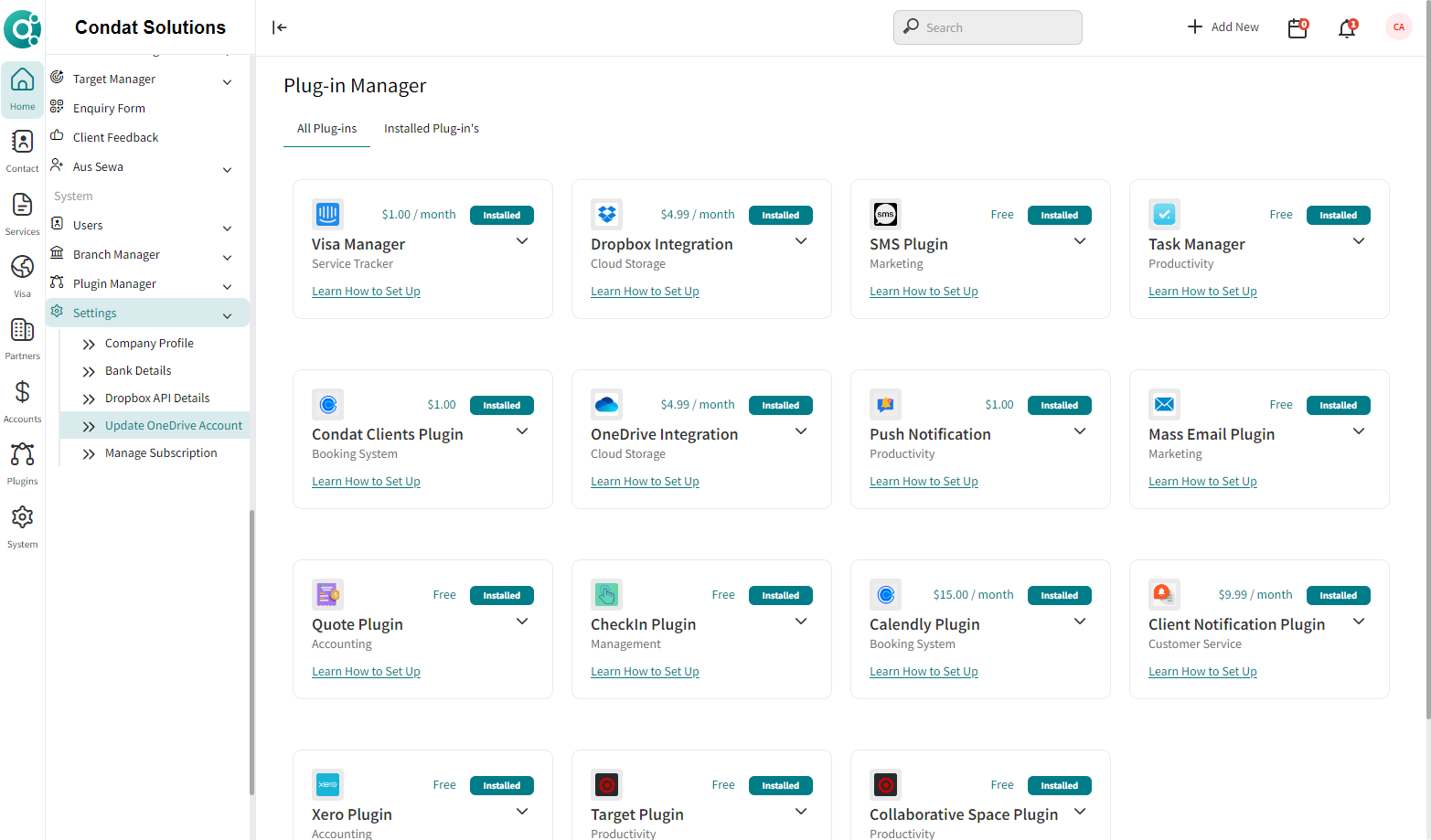Viewport: 1431px width, 840px height.
Task: Click the OneDrive Integration cloud icon
Action: click(x=606, y=404)
